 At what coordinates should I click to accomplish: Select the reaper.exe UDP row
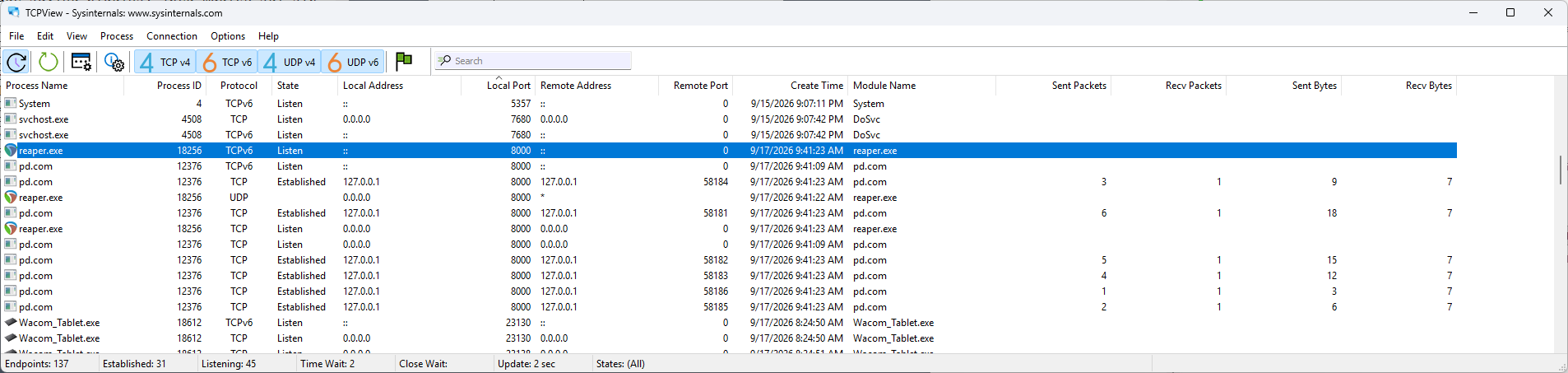pos(729,198)
